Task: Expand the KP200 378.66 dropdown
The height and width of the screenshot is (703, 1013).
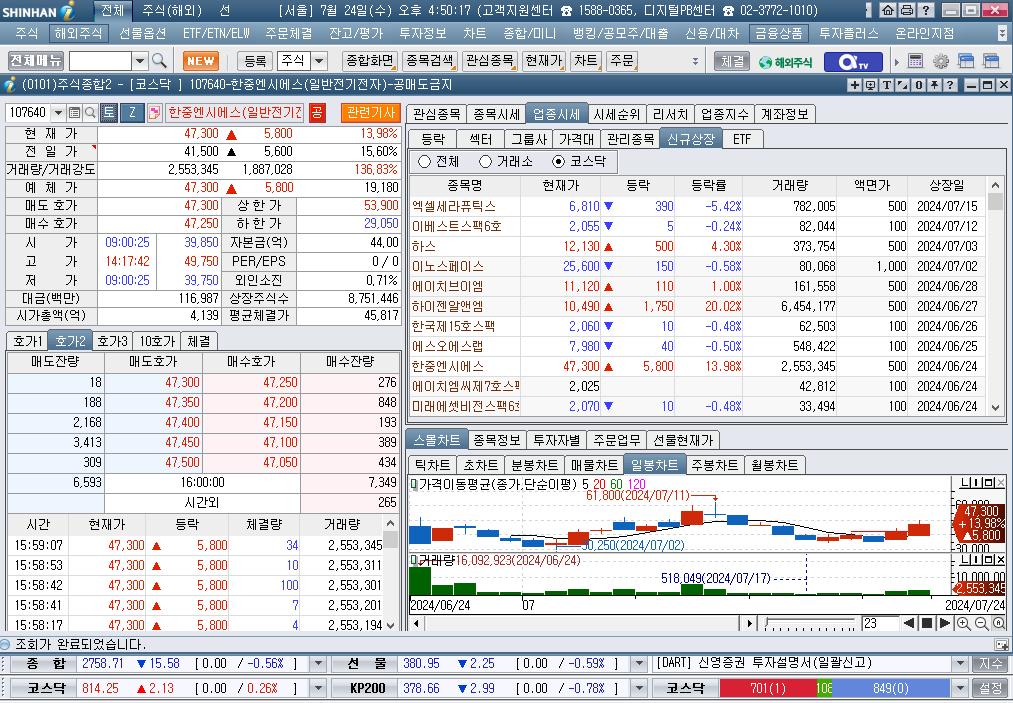Action: 639,688
